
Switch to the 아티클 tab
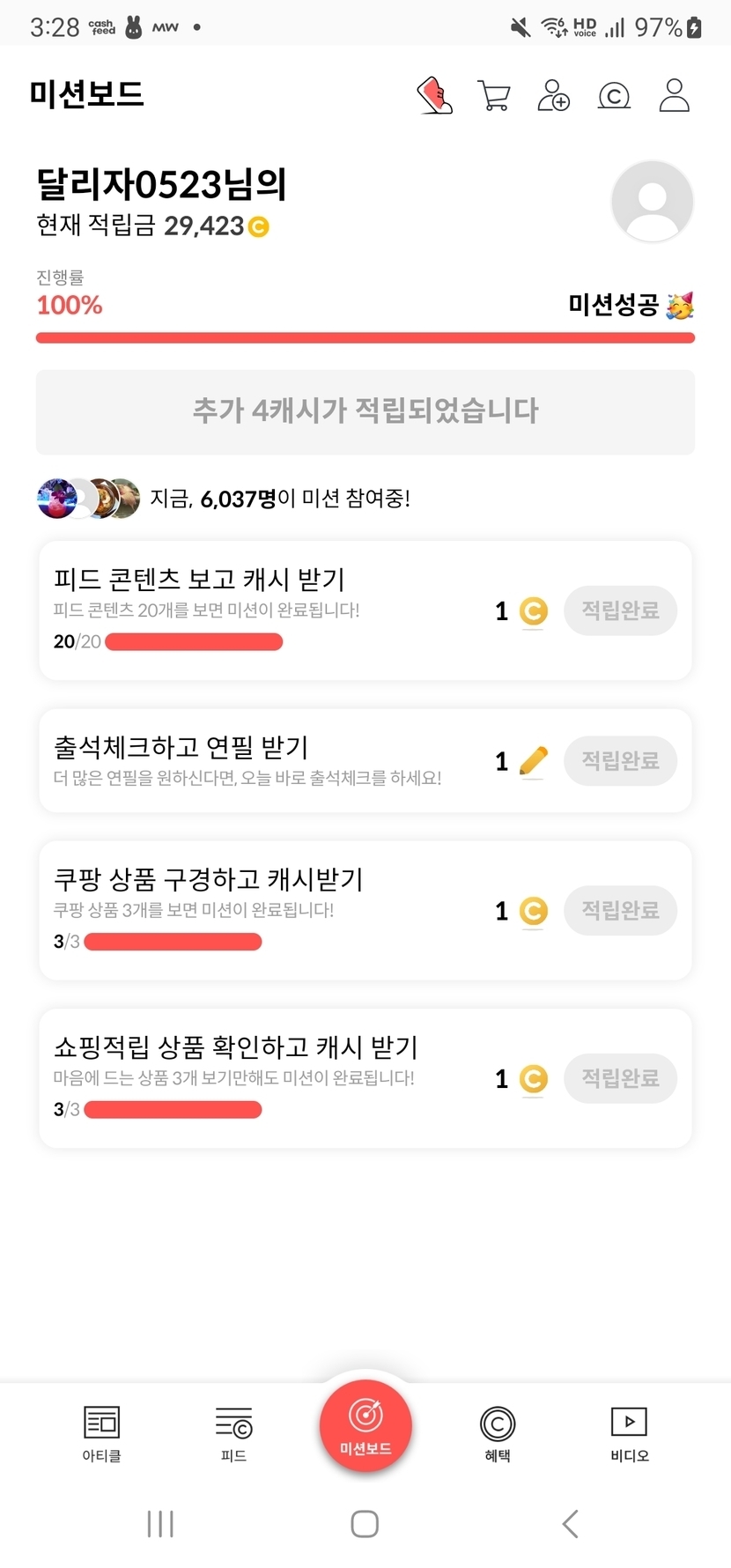point(101,1433)
